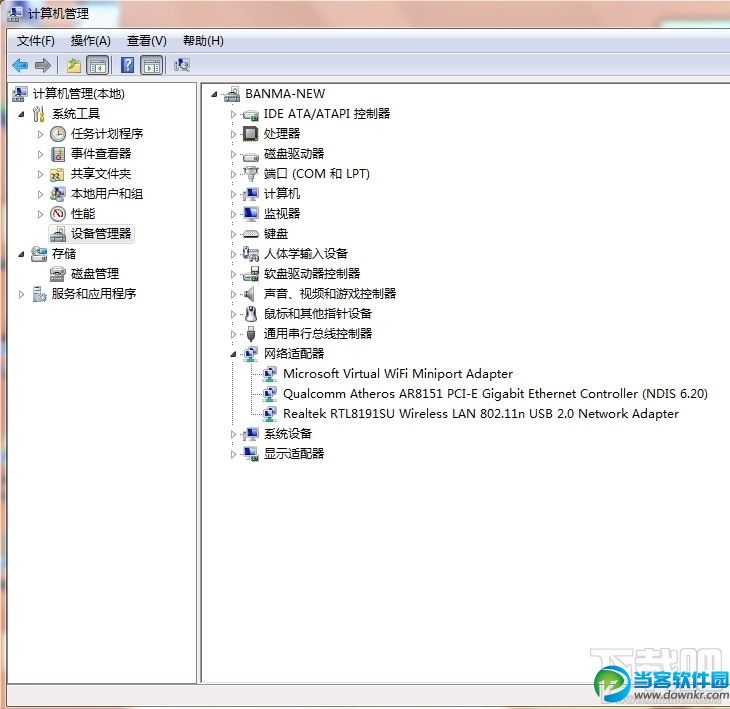The image size is (730, 709).
Task: Select the BANMA-NEW computer name
Action: click(285, 94)
